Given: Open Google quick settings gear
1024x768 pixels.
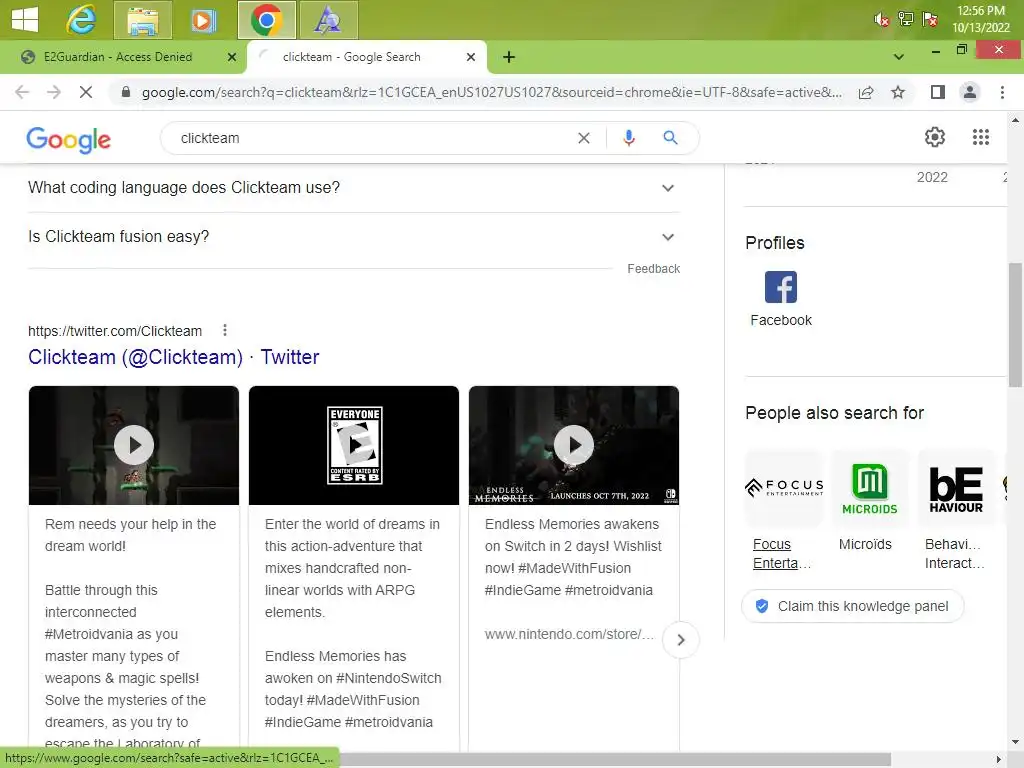Looking at the screenshot, I should [935, 137].
